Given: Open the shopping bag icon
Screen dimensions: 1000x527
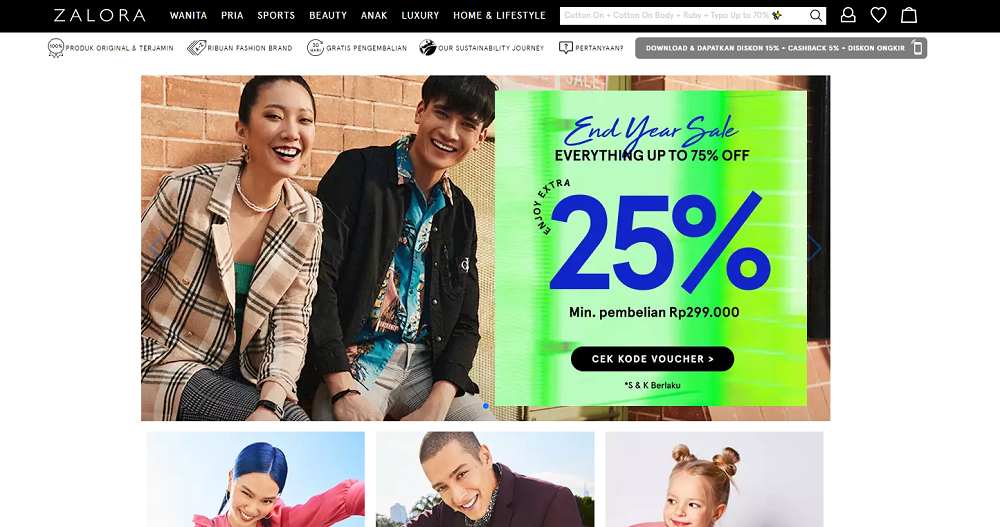Looking at the screenshot, I should [909, 15].
